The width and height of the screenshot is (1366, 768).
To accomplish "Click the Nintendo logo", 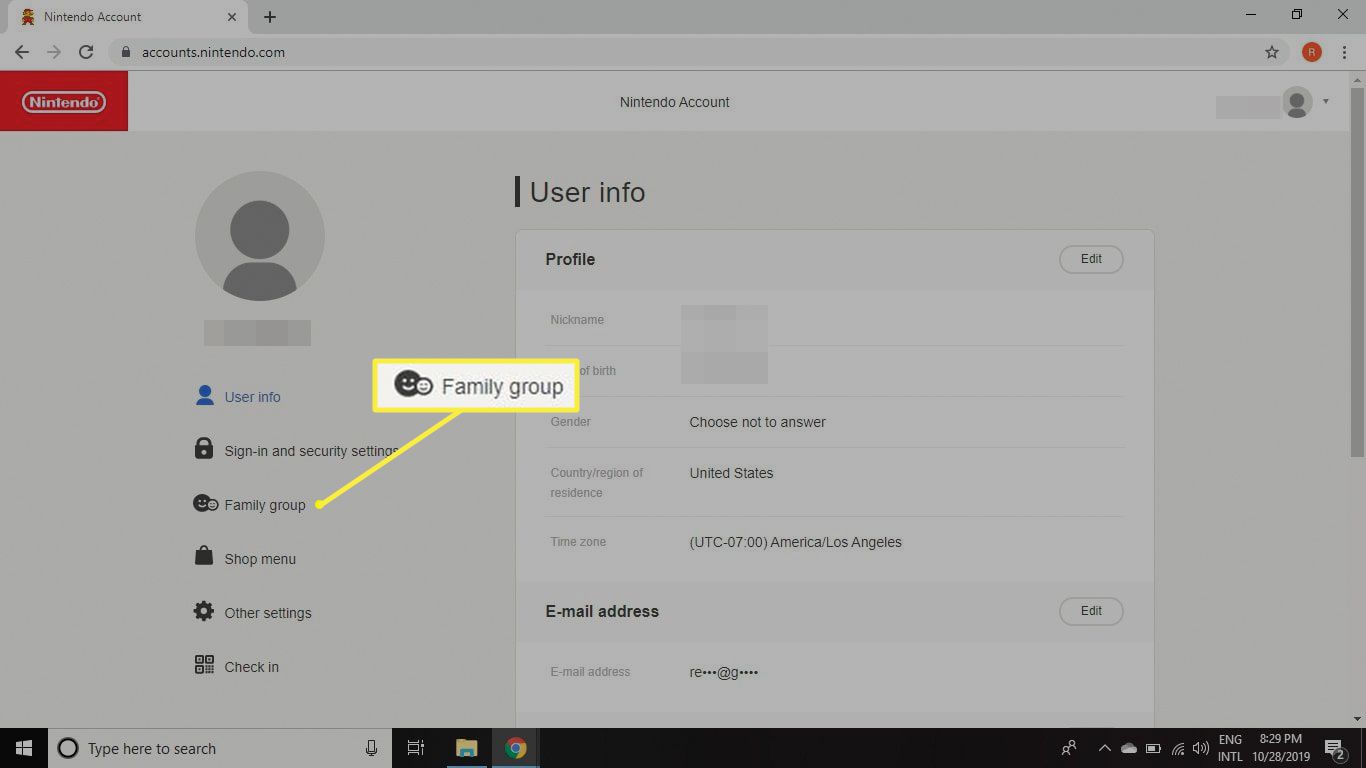I will tap(64, 102).
